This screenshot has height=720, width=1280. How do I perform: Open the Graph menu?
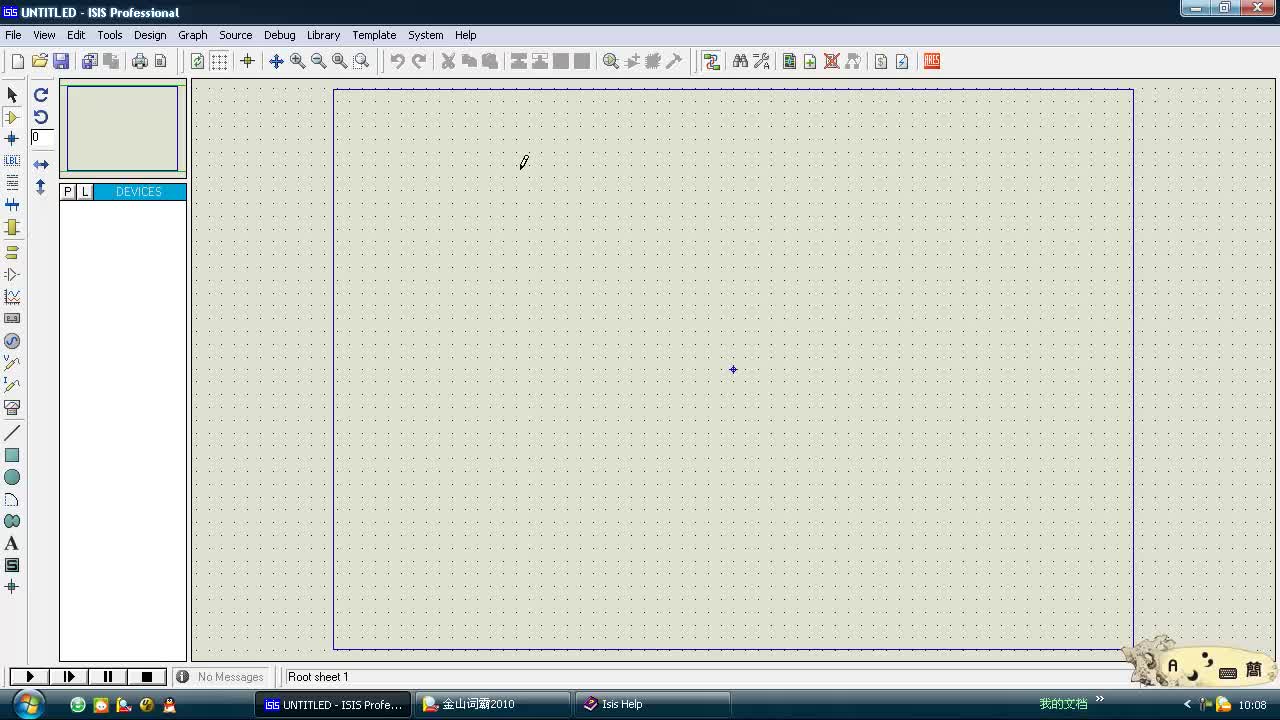(x=193, y=35)
